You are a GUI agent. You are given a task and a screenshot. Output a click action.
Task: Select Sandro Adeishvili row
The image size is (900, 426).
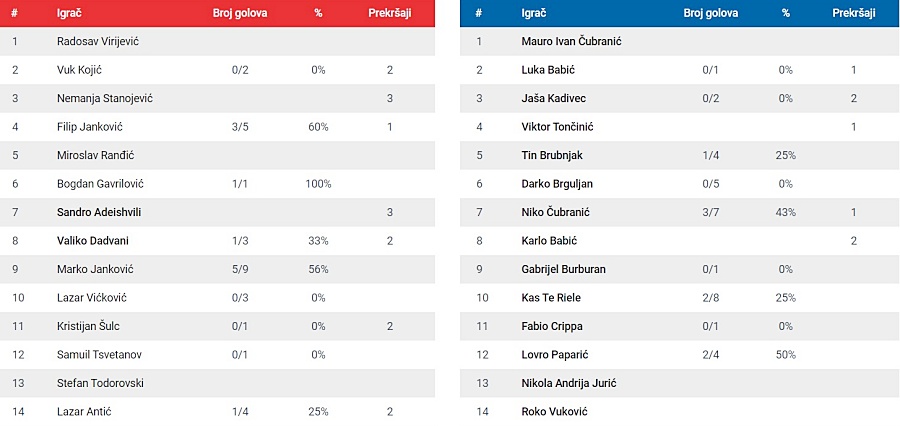[x=218, y=212]
